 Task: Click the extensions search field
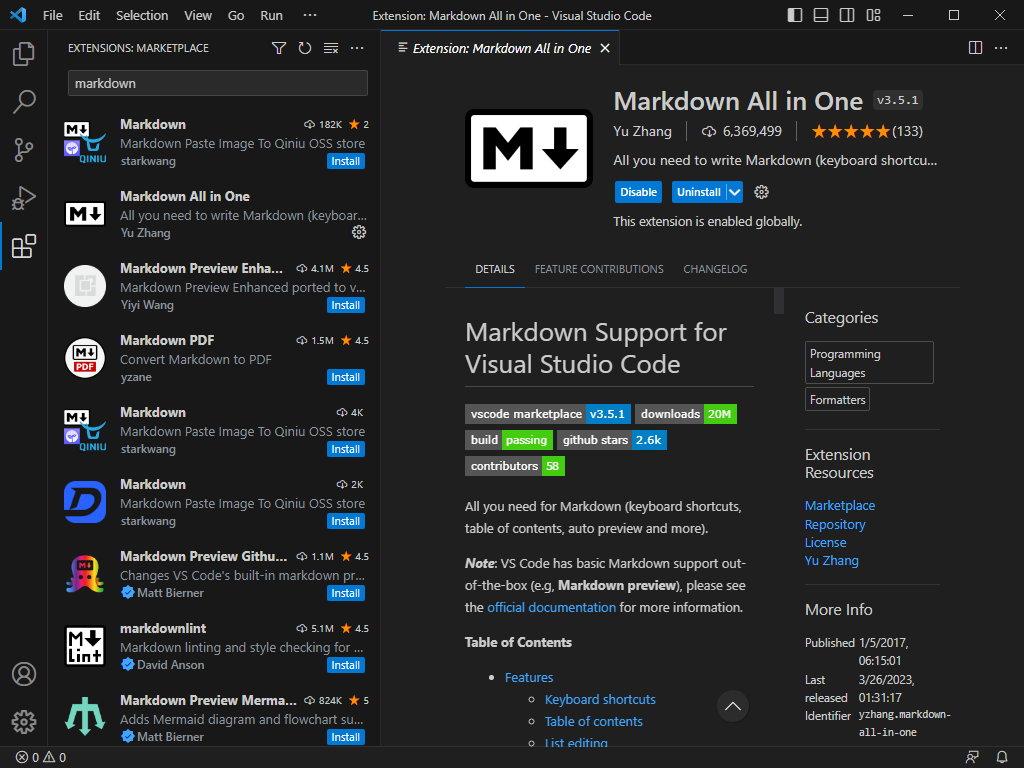217,83
